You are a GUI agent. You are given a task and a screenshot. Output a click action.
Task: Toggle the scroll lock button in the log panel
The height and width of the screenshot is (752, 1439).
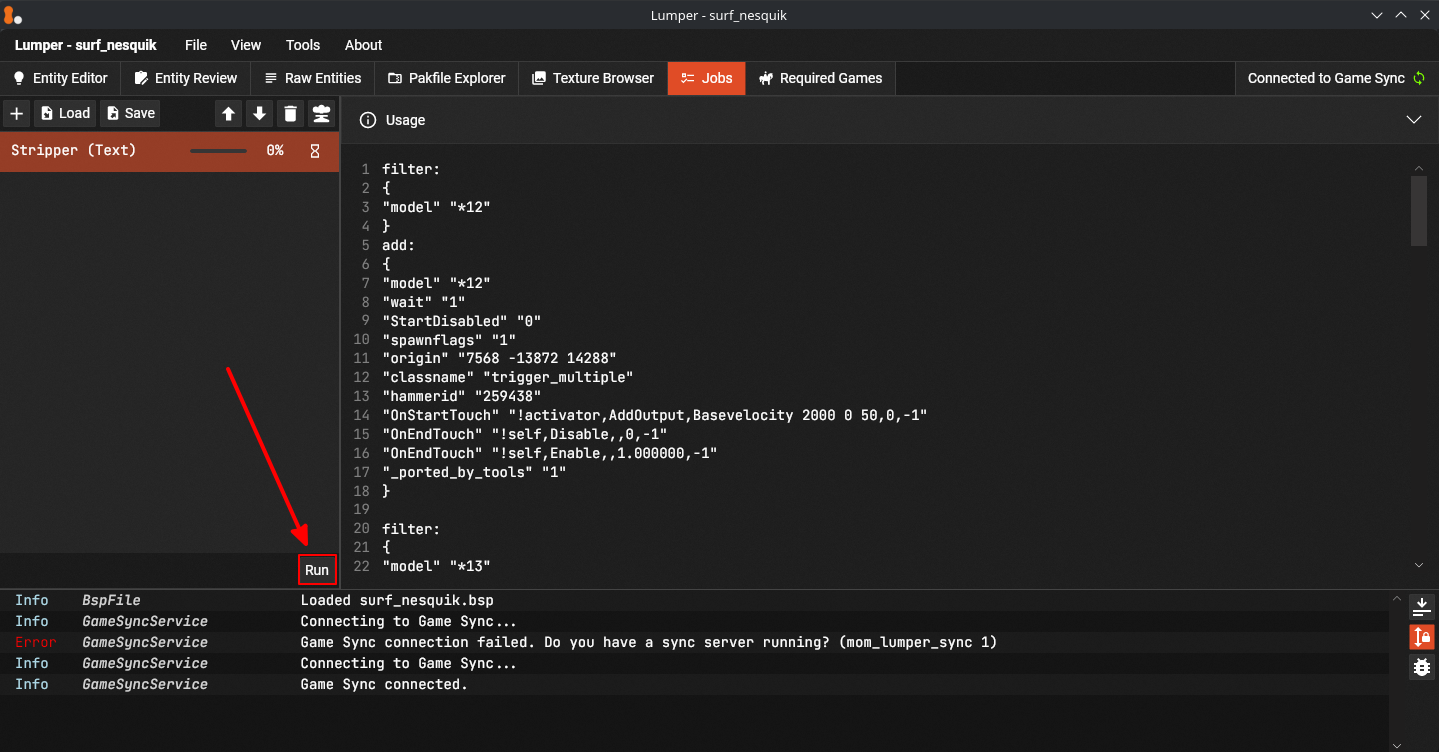tap(1421, 636)
